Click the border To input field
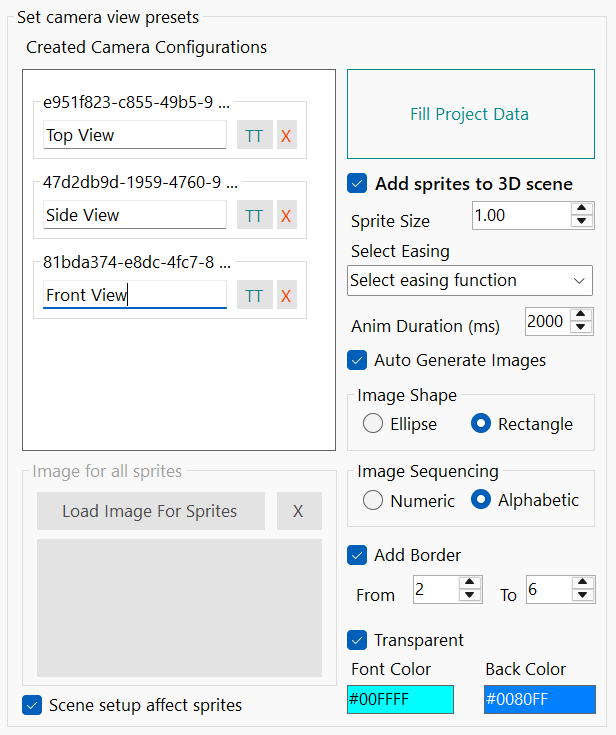This screenshot has width=616, height=735. (549, 590)
